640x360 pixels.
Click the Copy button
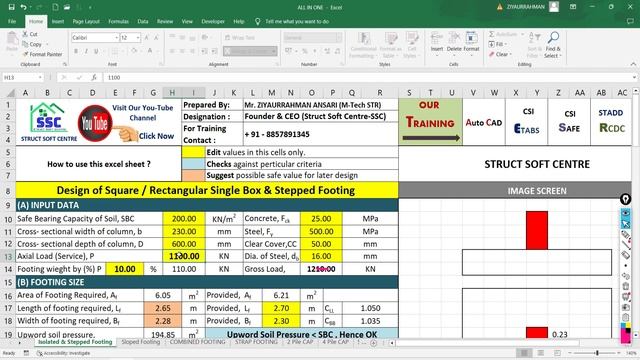coord(32,44)
